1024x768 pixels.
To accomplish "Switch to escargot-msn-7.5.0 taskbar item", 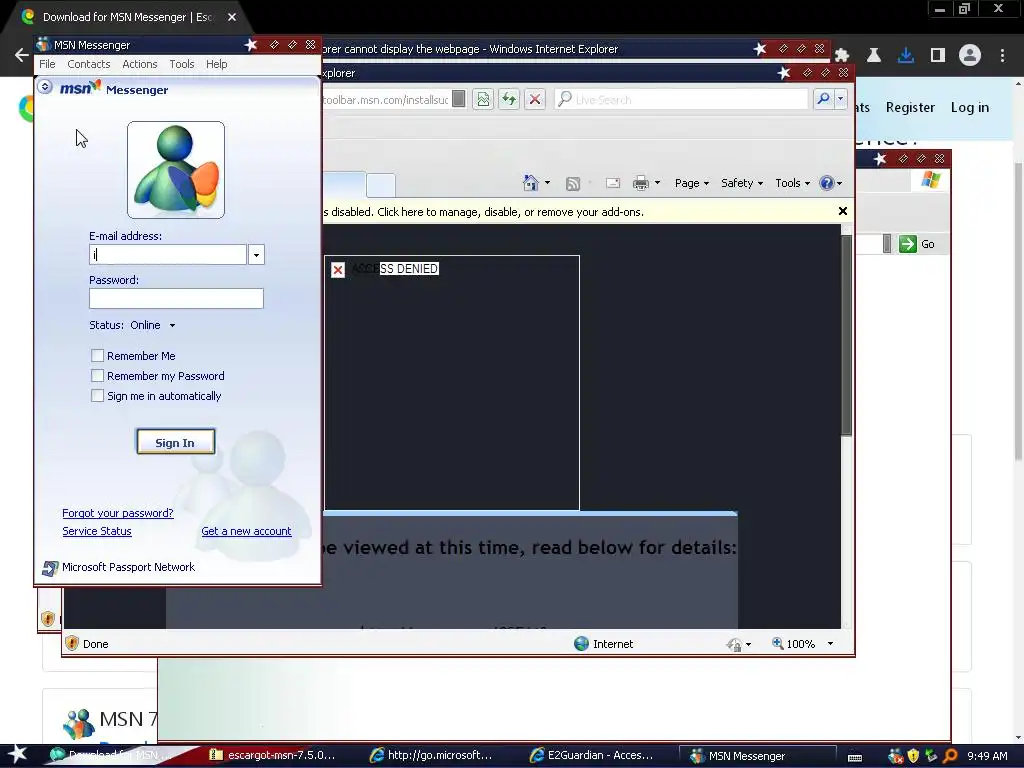I will [x=271, y=756].
